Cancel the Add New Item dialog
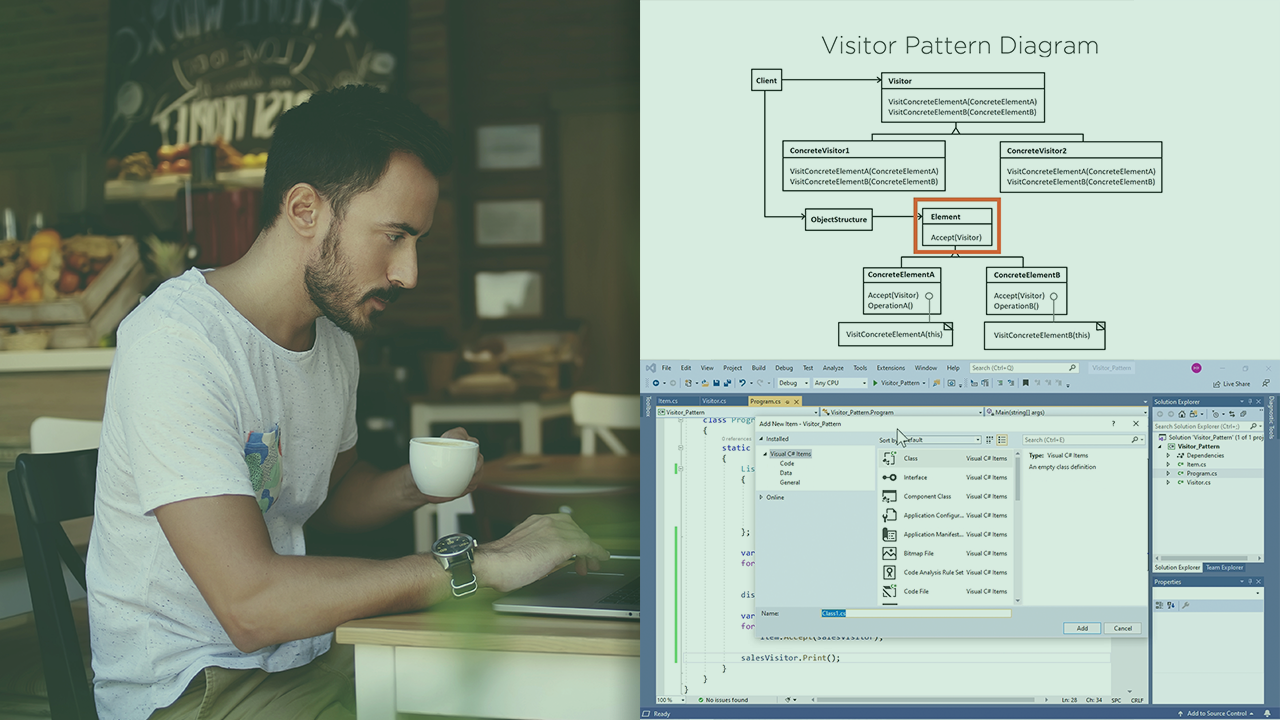This screenshot has width=1280, height=720. pyautogui.click(x=1123, y=628)
